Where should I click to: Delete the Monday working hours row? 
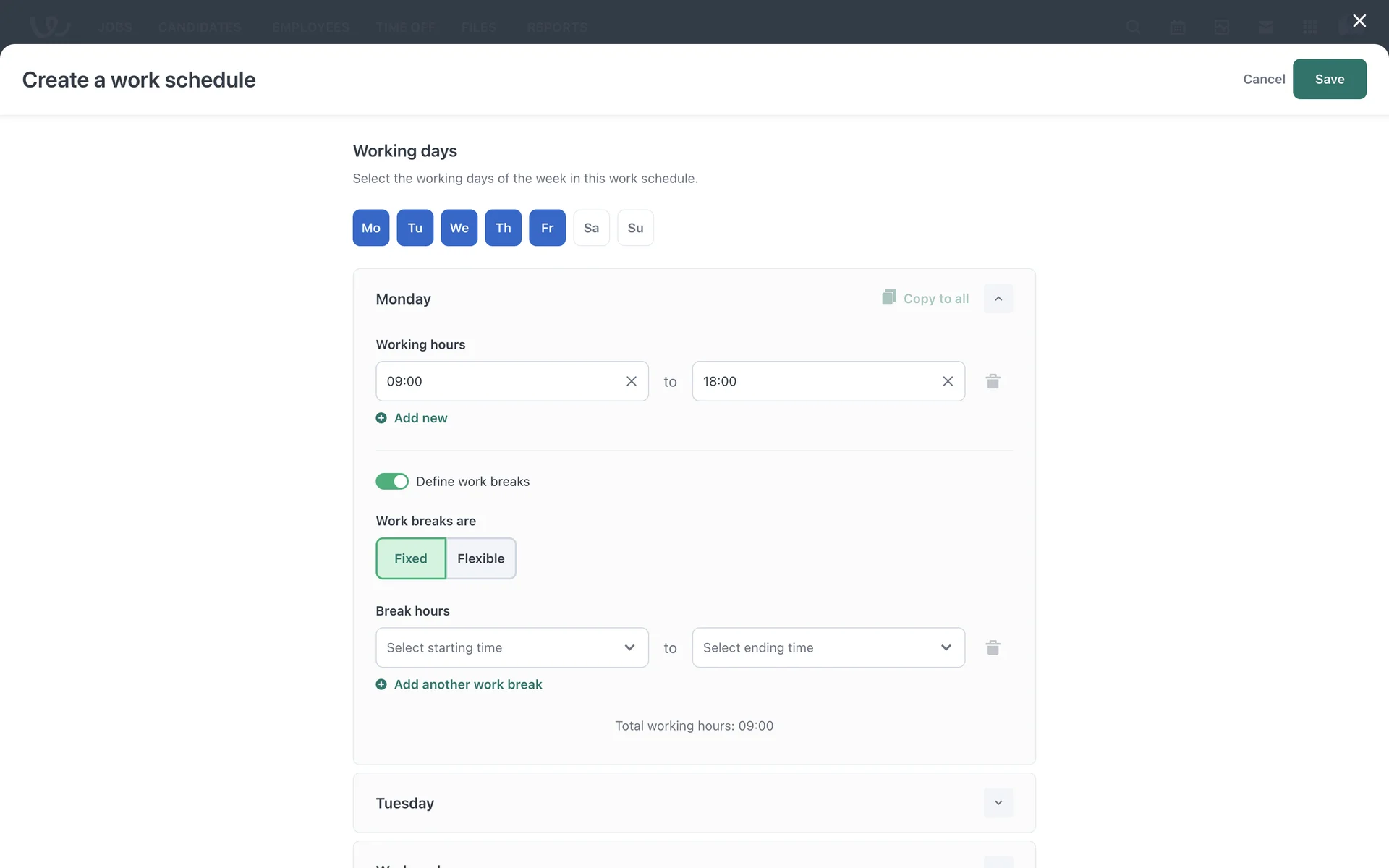tap(993, 381)
